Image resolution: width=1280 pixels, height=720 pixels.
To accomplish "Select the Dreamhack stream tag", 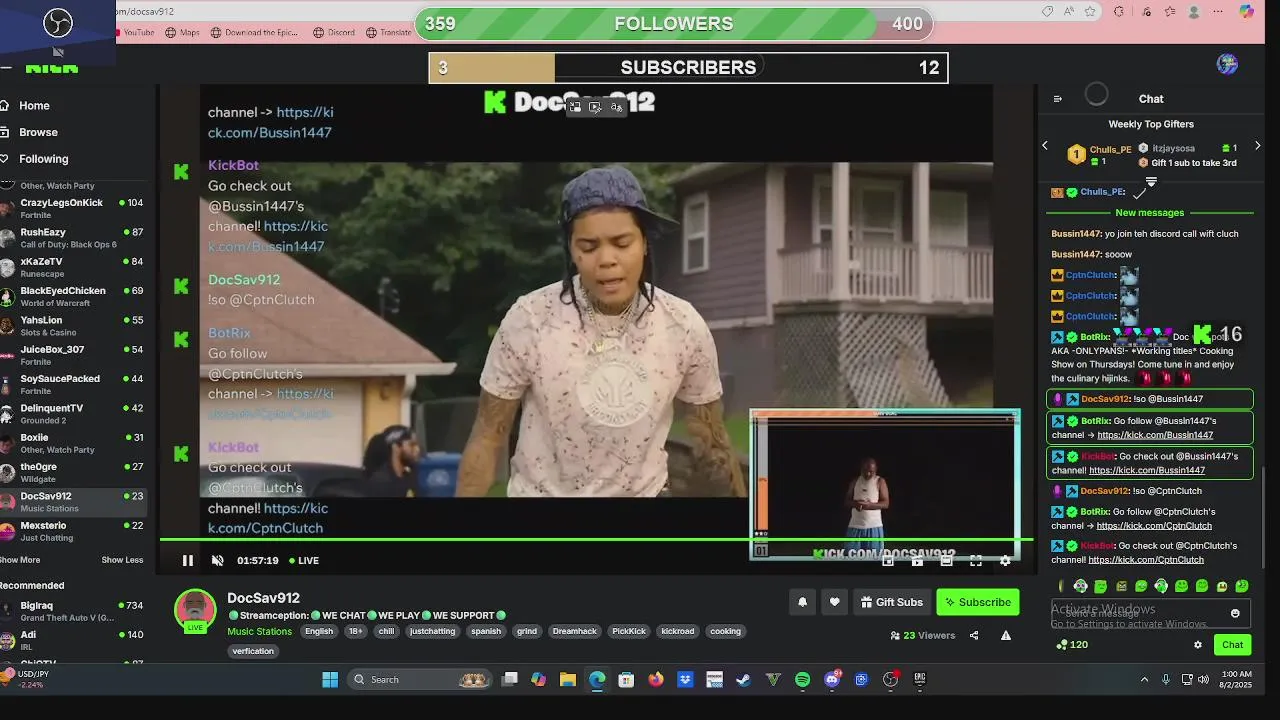I will (x=574, y=632).
